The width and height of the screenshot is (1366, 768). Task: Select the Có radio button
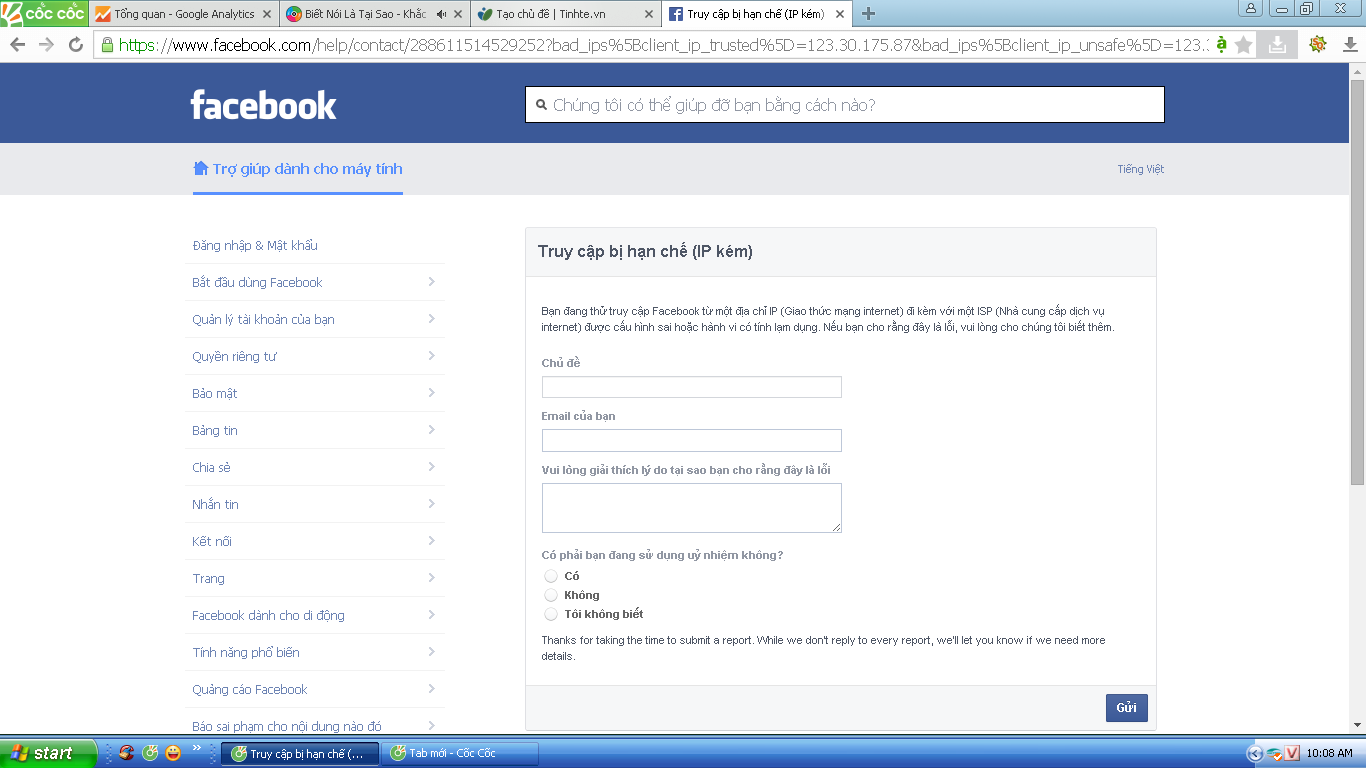click(551, 576)
